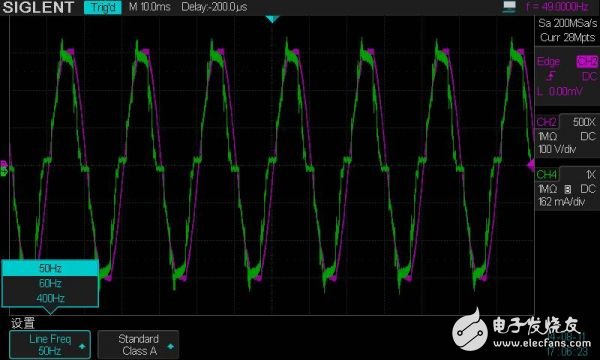
Task: Open the Standard Class A dropdown
Action: [138, 345]
